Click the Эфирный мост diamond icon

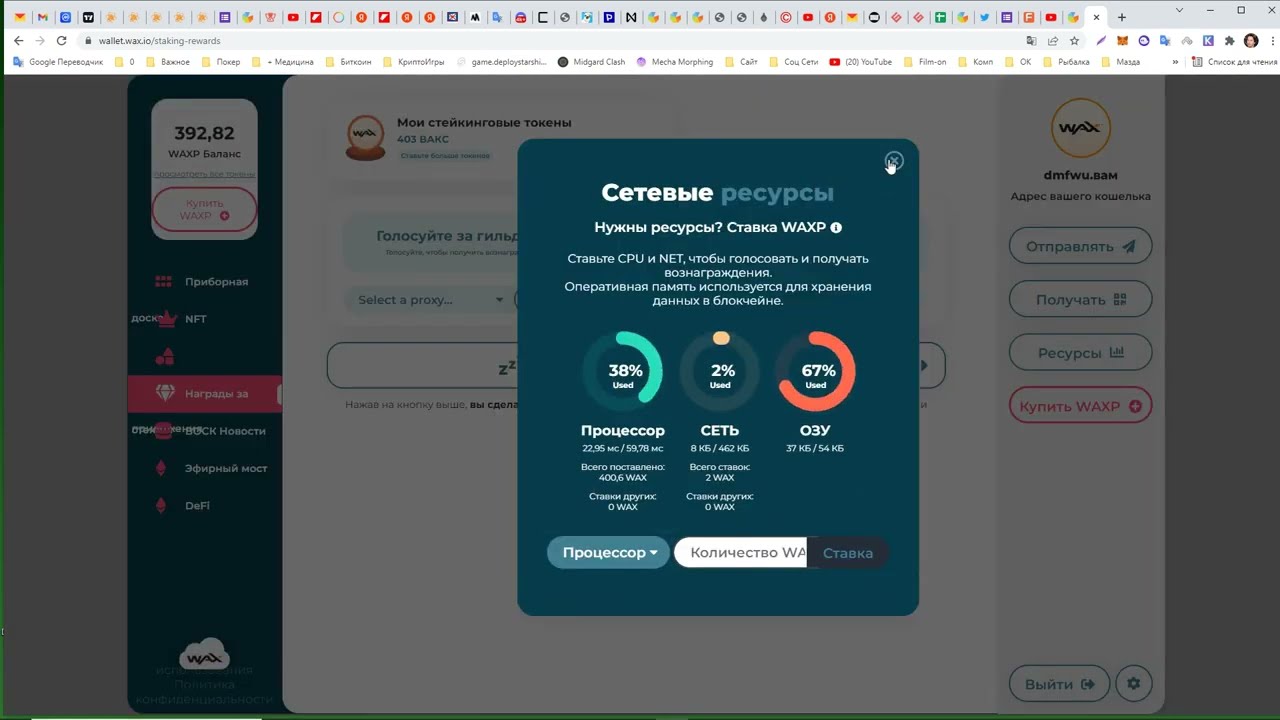(161, 468)
